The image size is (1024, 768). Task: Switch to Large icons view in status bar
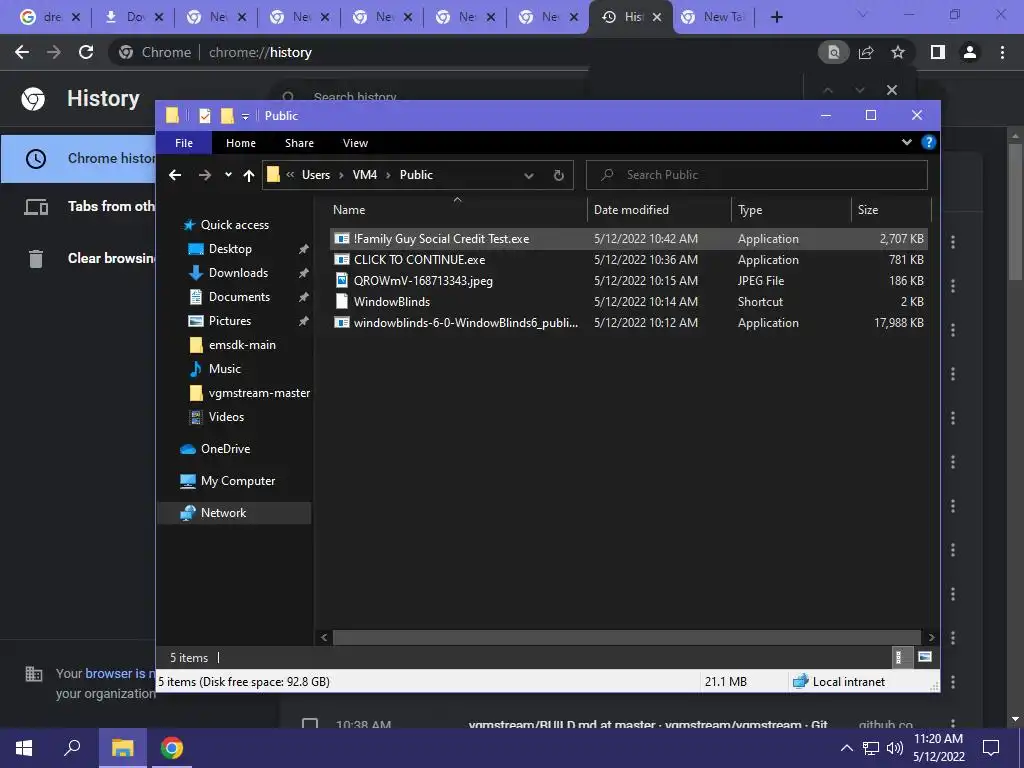click(x=924, y=657)
